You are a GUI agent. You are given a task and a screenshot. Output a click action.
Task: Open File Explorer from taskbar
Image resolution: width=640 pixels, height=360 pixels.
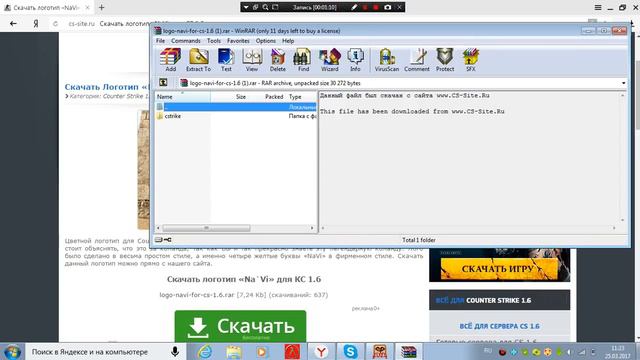233,351
